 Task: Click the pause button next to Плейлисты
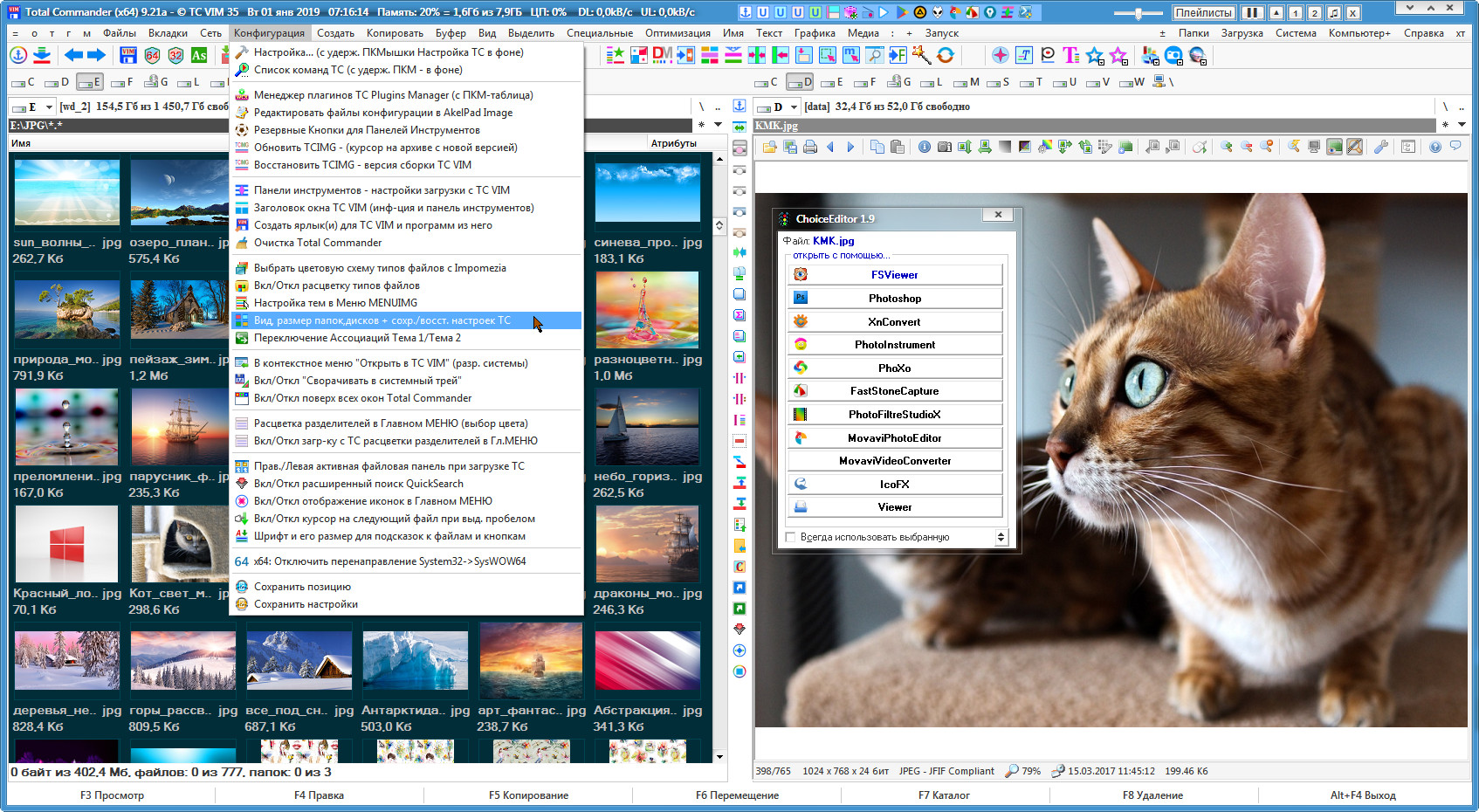point(1252,12)
